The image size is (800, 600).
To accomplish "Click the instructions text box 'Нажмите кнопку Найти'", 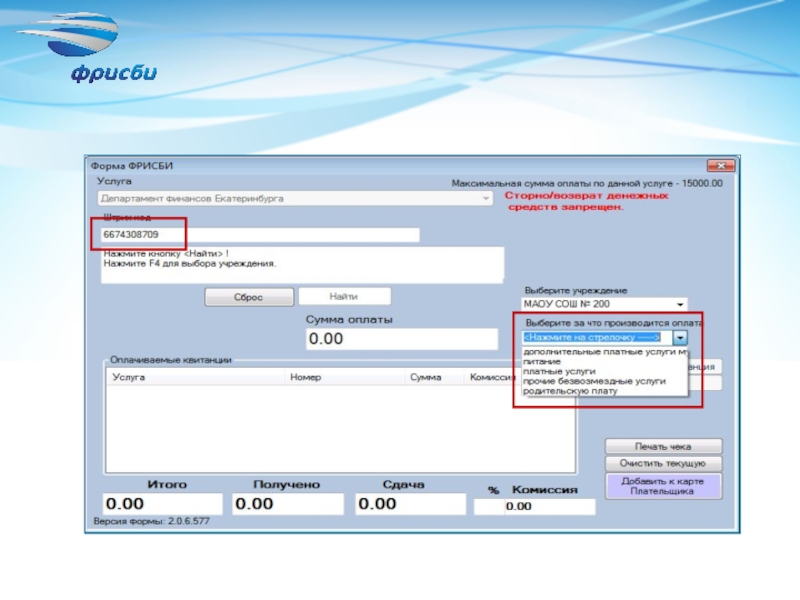I will 302,265.
